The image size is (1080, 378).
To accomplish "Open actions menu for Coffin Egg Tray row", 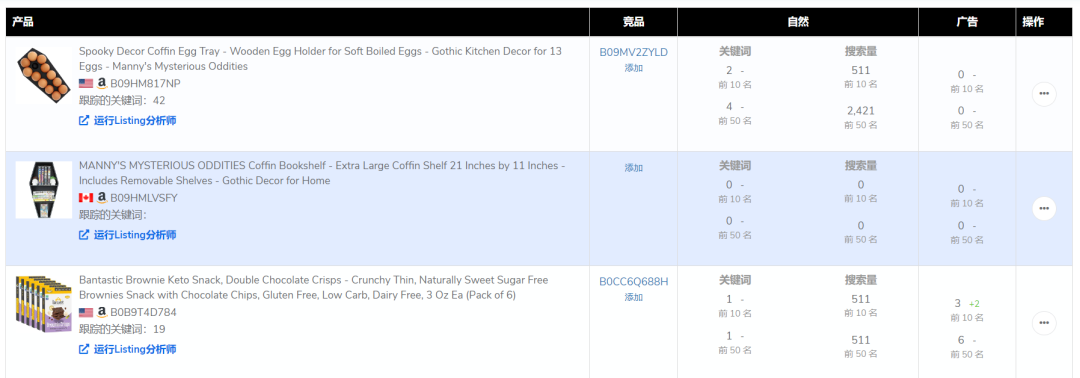I will click(x=1043, y=94).
